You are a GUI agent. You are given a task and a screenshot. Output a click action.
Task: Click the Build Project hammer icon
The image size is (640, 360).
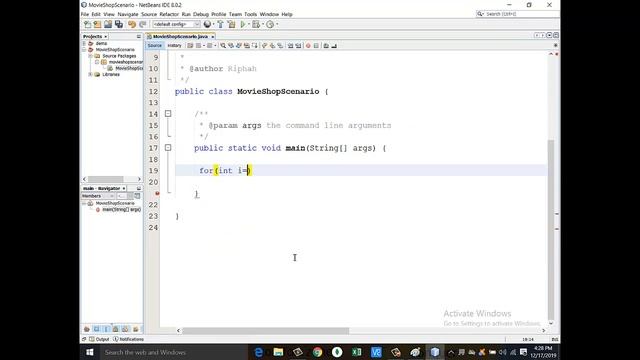coord(220,24)
